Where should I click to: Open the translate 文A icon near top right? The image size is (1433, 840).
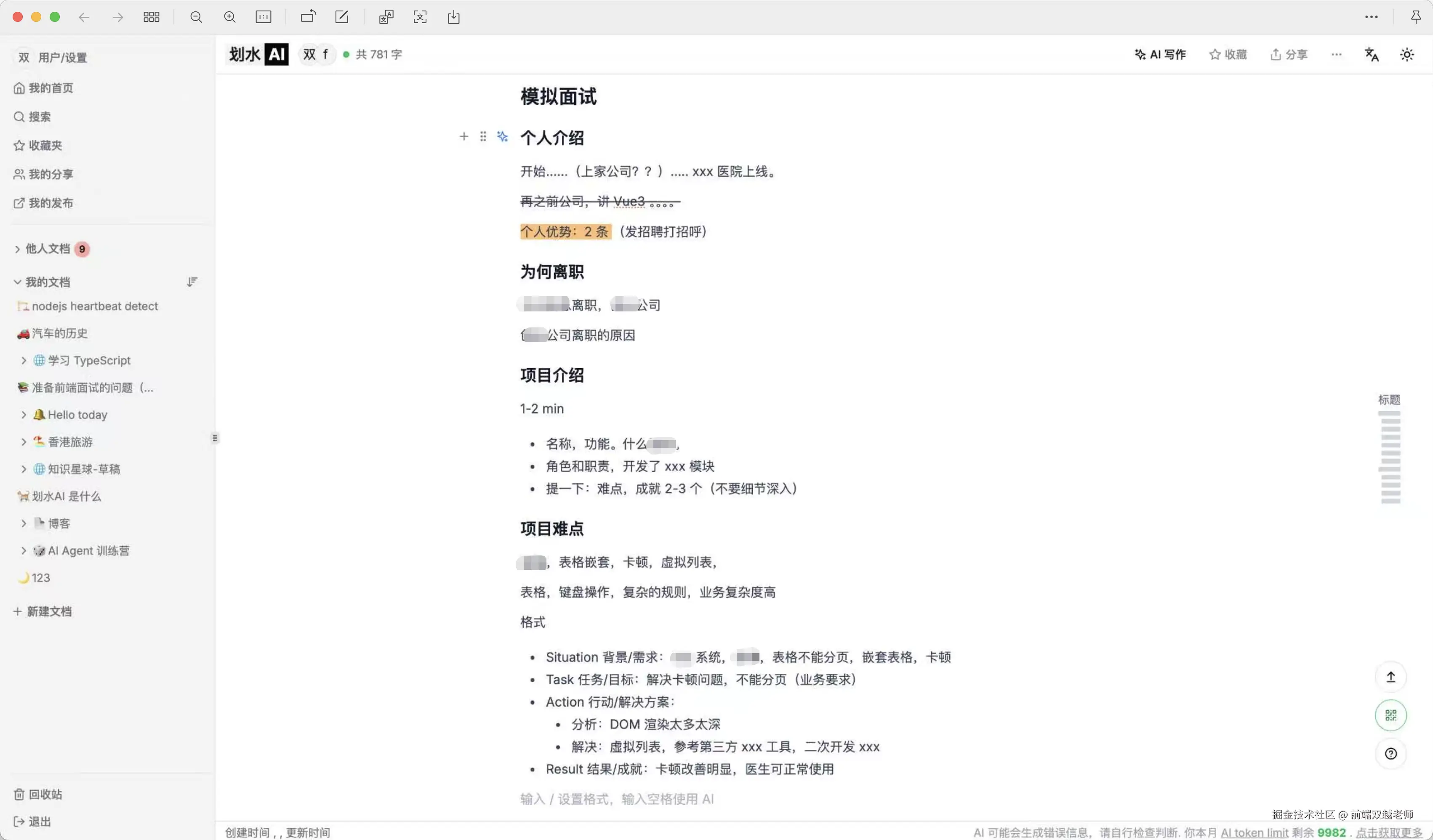(x=1372, y=54)
